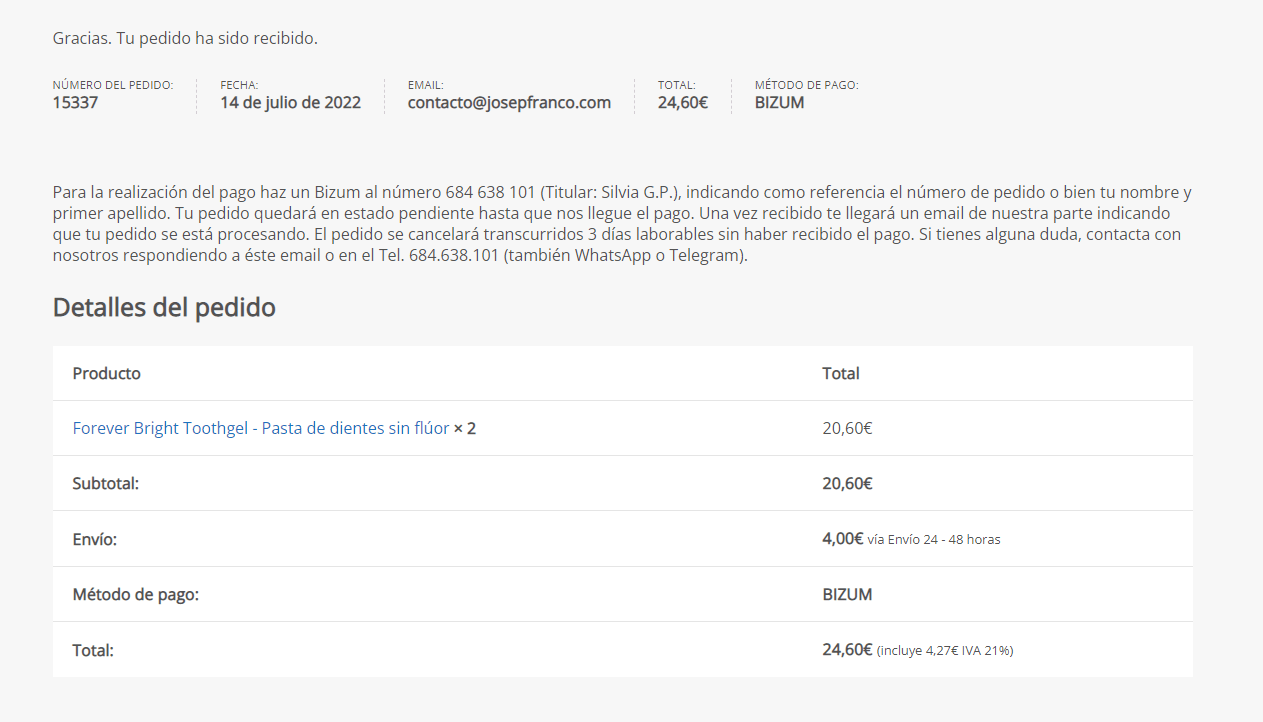
Task: Click the bold subtotal amount 20,60€
Action: [x=848, y=483]
